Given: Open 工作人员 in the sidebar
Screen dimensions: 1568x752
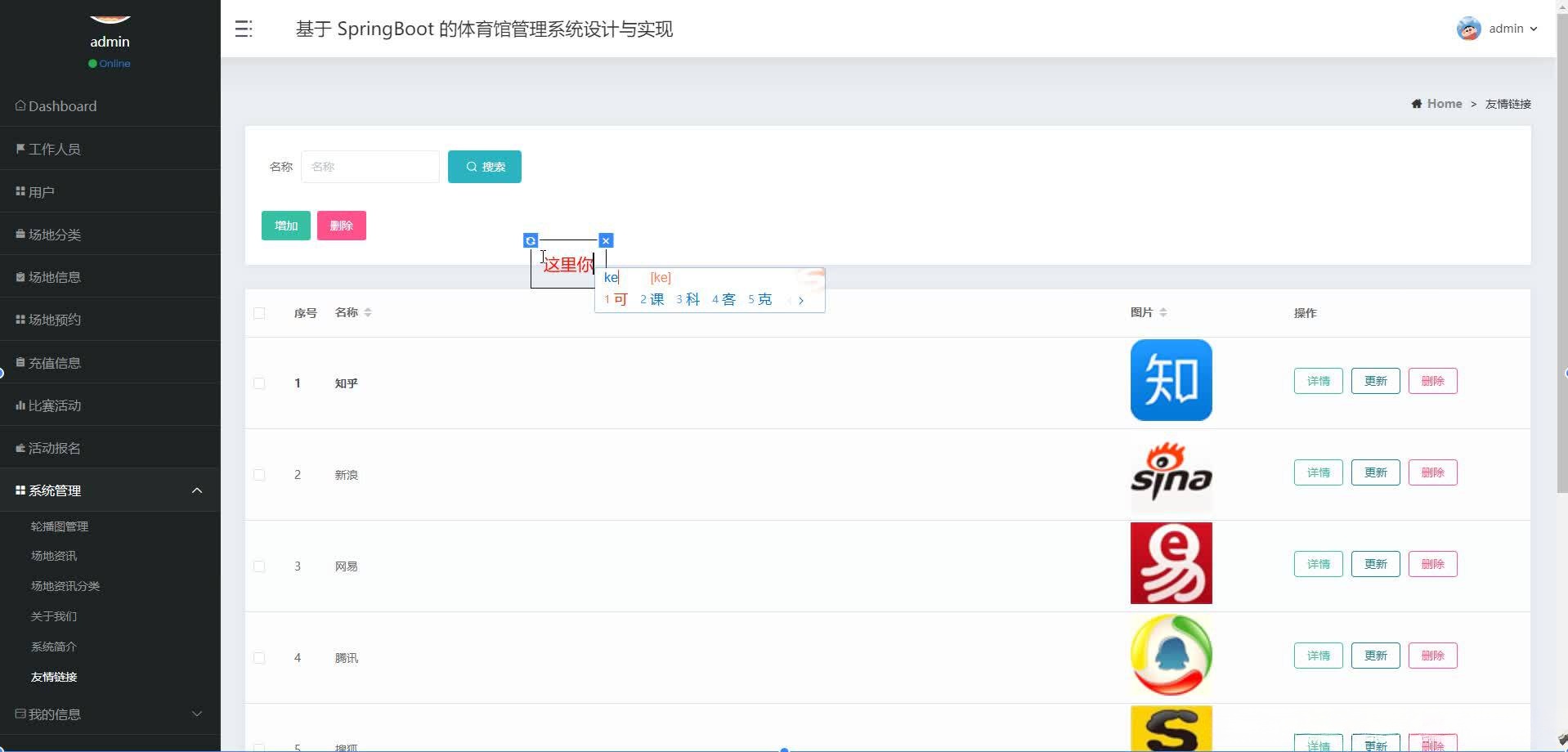Looking at the screenshot, I should 110,149.
